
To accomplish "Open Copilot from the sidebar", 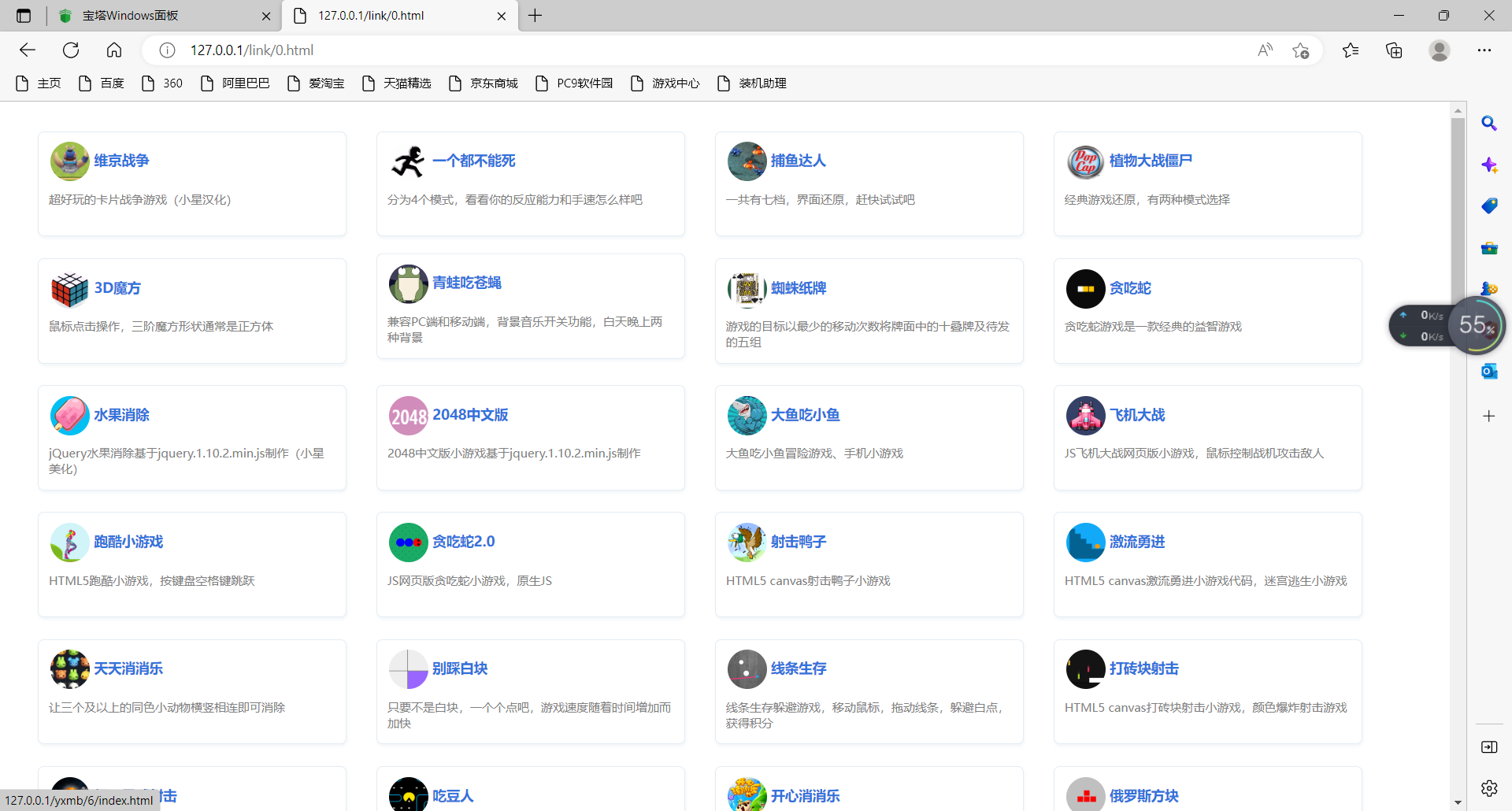I will click(1489, 165).
